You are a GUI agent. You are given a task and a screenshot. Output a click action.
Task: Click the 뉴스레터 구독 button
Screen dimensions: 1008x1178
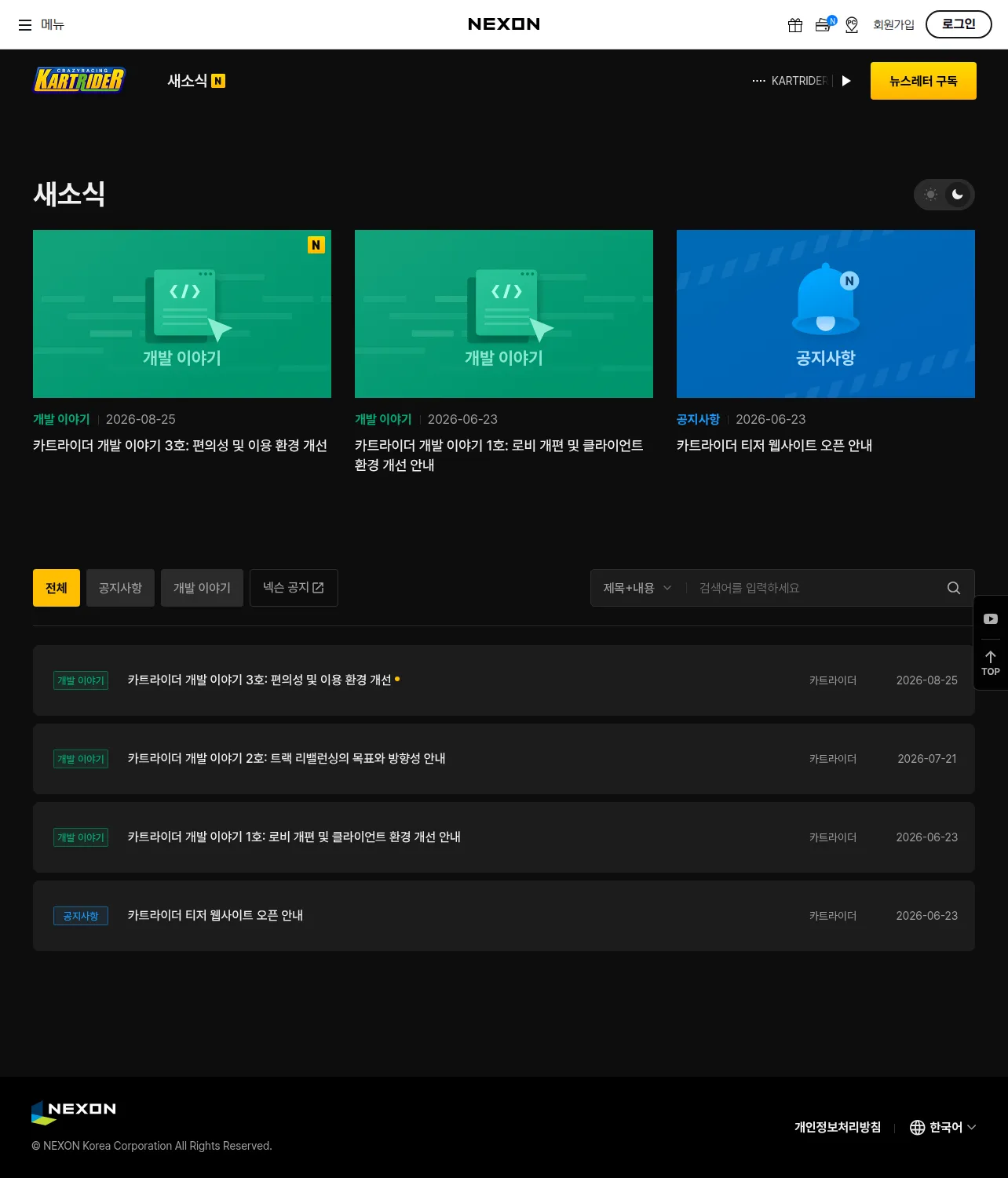(x=923, y=81)
